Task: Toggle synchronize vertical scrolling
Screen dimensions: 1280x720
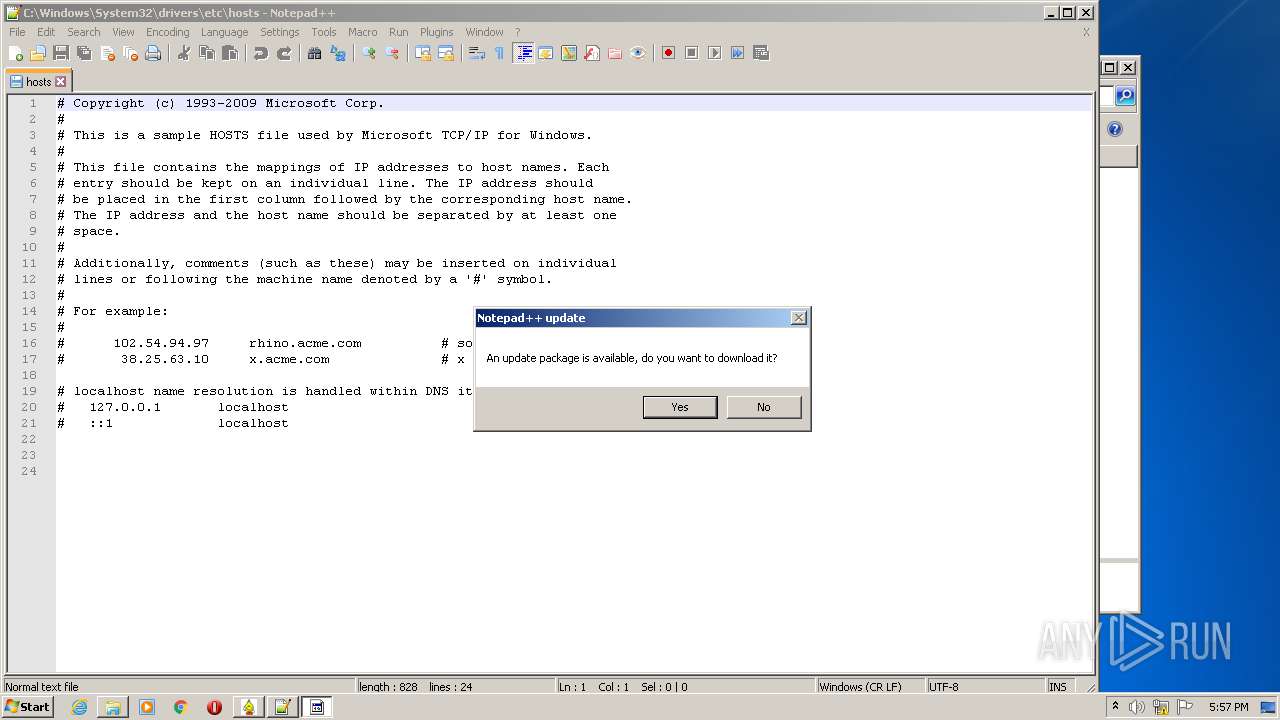Action: [x=423, y=53]
